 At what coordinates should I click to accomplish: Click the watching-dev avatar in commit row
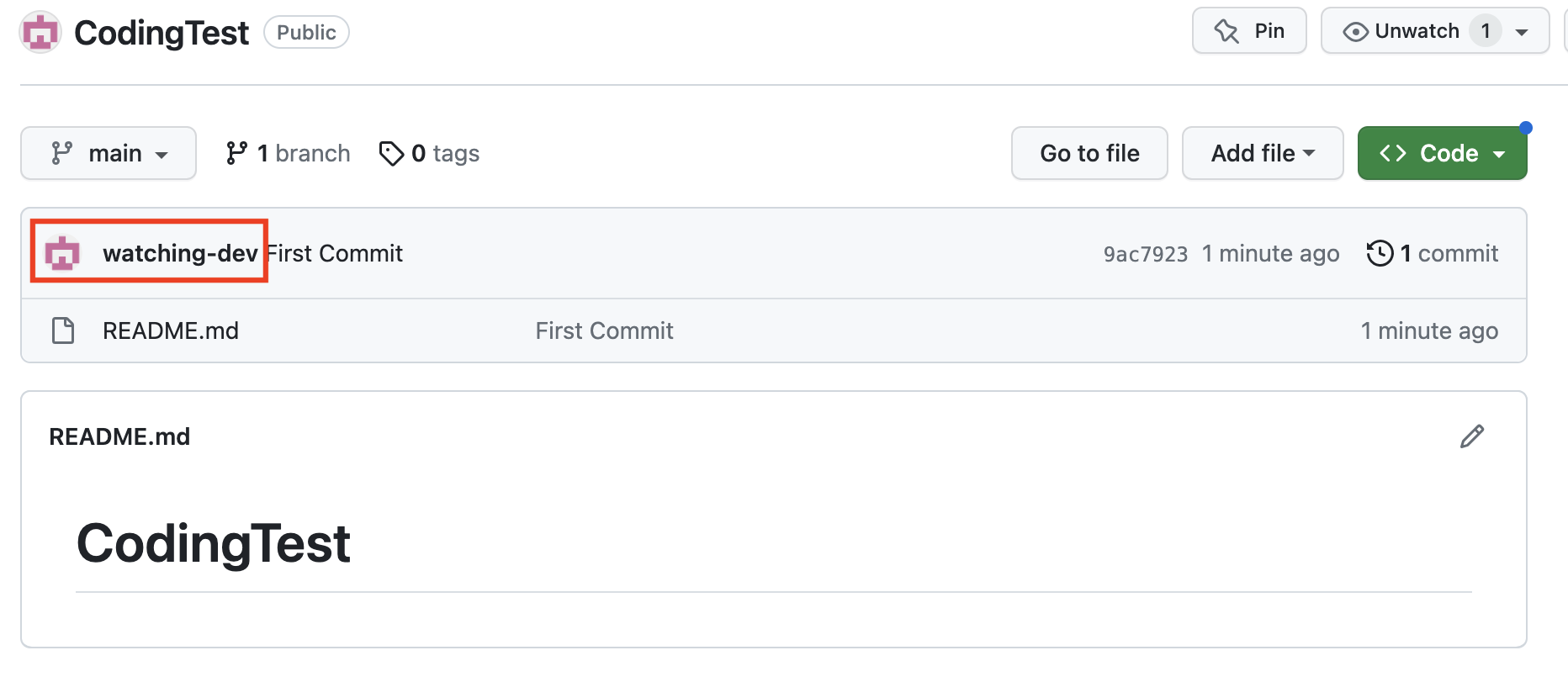pyautogui.click(x=62, y=253)
